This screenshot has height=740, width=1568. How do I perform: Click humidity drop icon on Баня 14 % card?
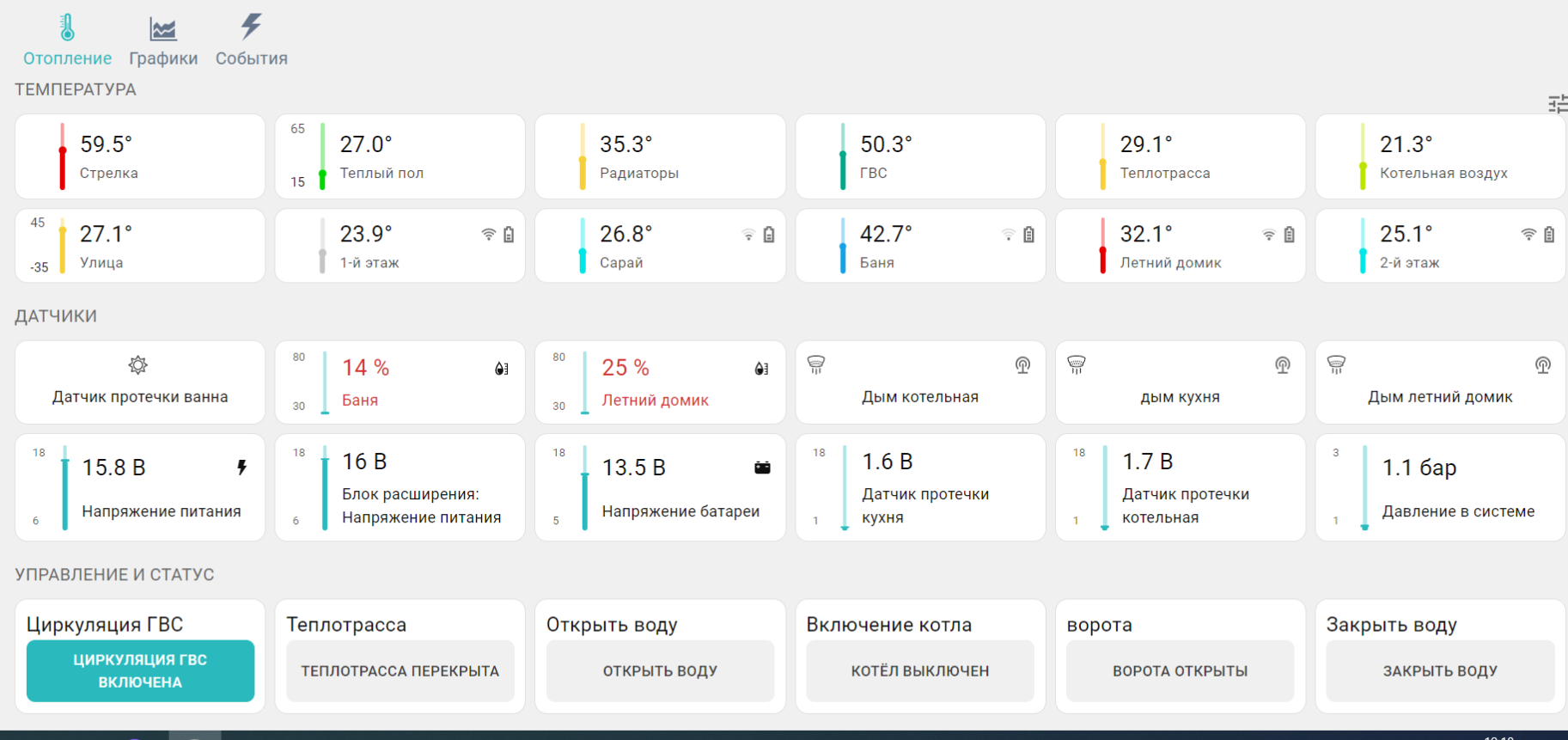[x=502, y=368]
